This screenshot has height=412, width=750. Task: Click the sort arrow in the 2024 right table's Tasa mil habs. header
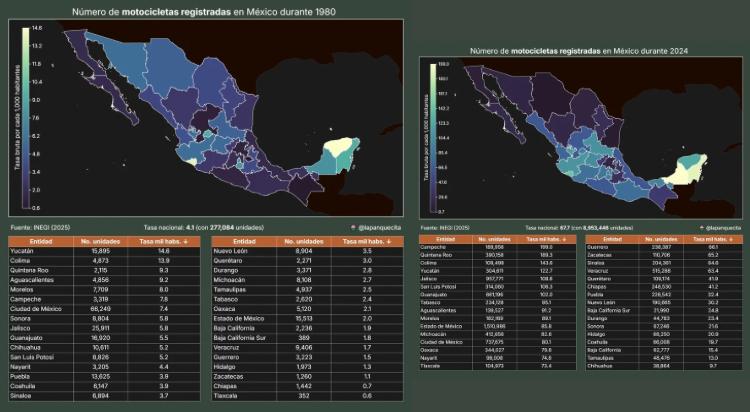pos(729,240)
